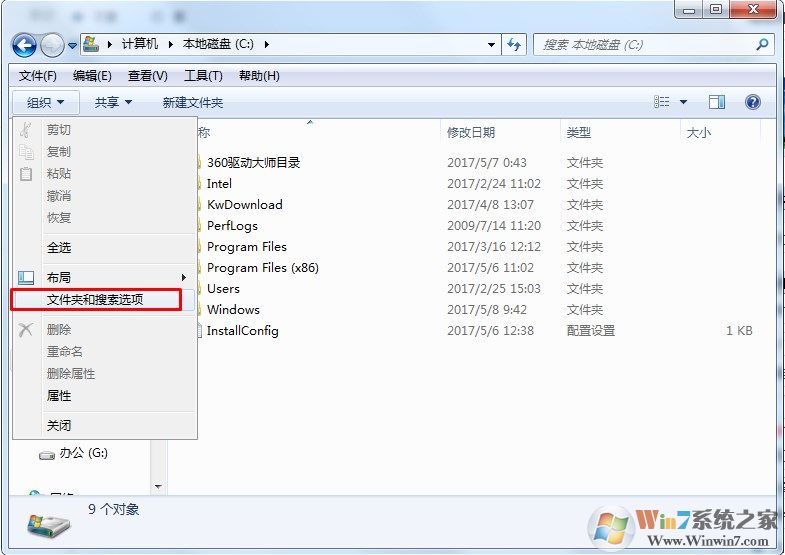Image resolution: width=785 pixels, height=555 pixels.
Task: Refresh the current folder view
Action: click(x=514, y=45)
